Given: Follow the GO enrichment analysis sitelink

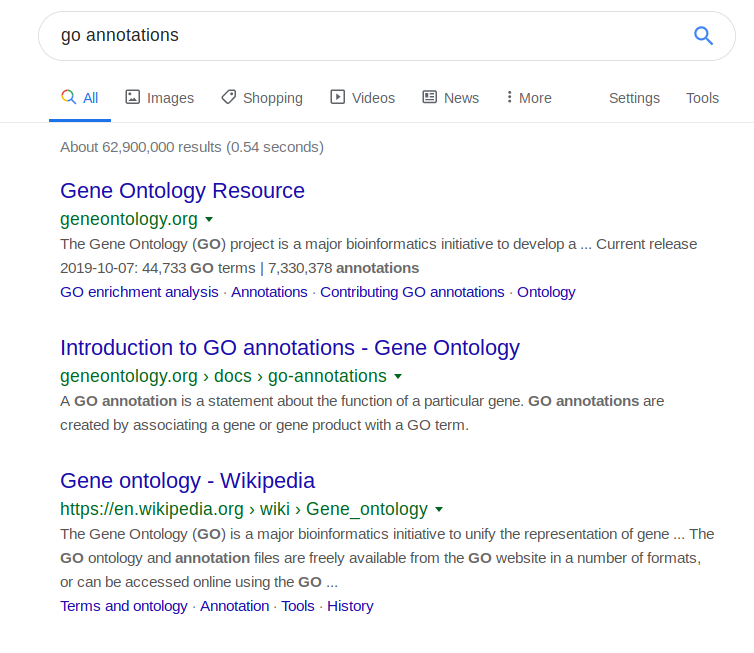Looking at the screenshot, I should 139,292.
